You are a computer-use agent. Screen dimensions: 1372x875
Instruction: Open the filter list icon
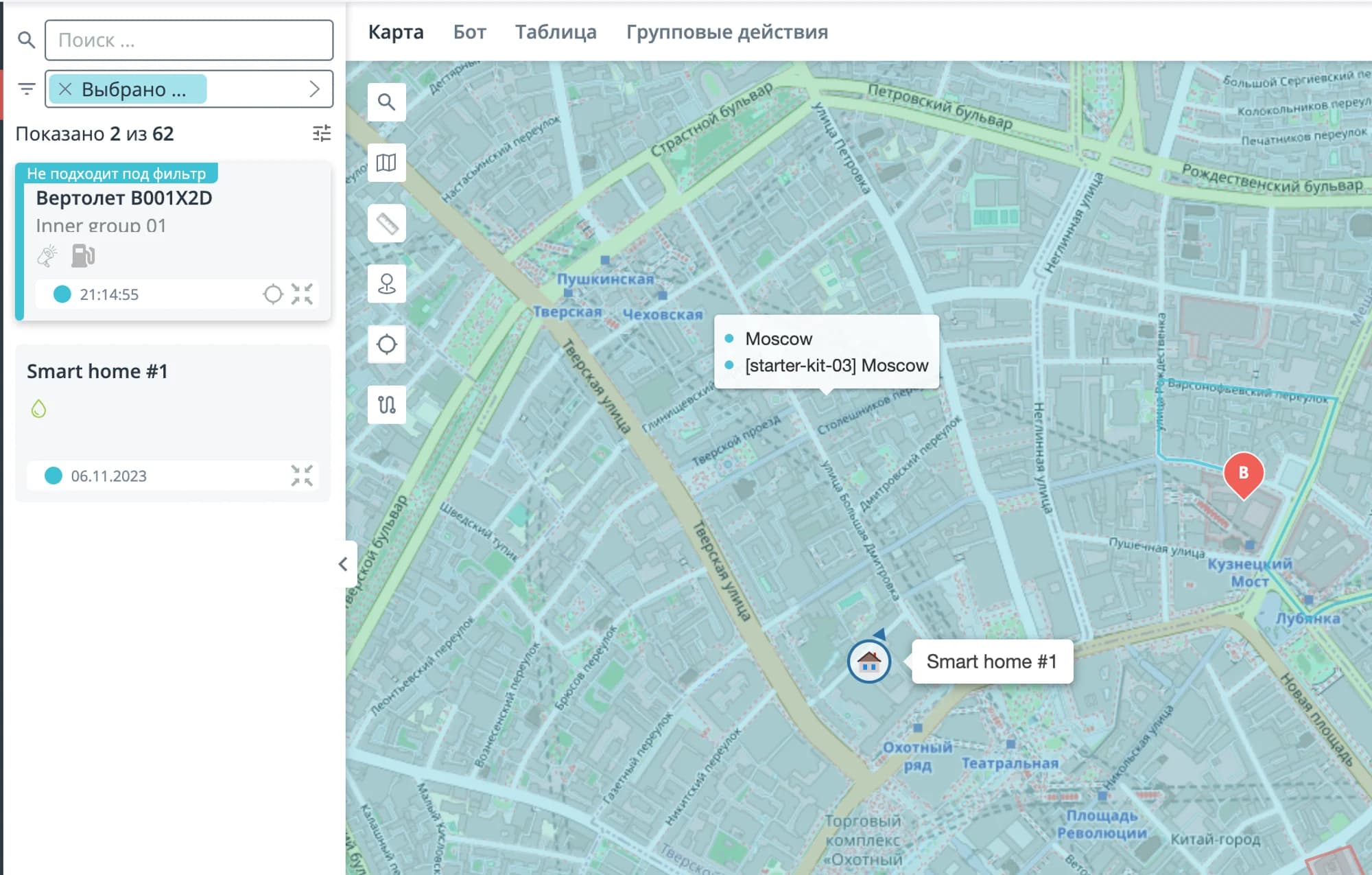point(27,89)
